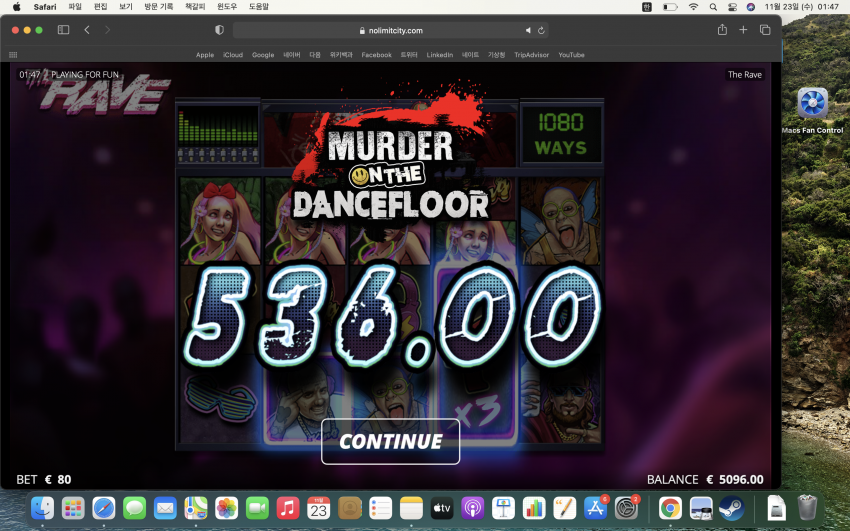Open Maps in the dock

196,508
